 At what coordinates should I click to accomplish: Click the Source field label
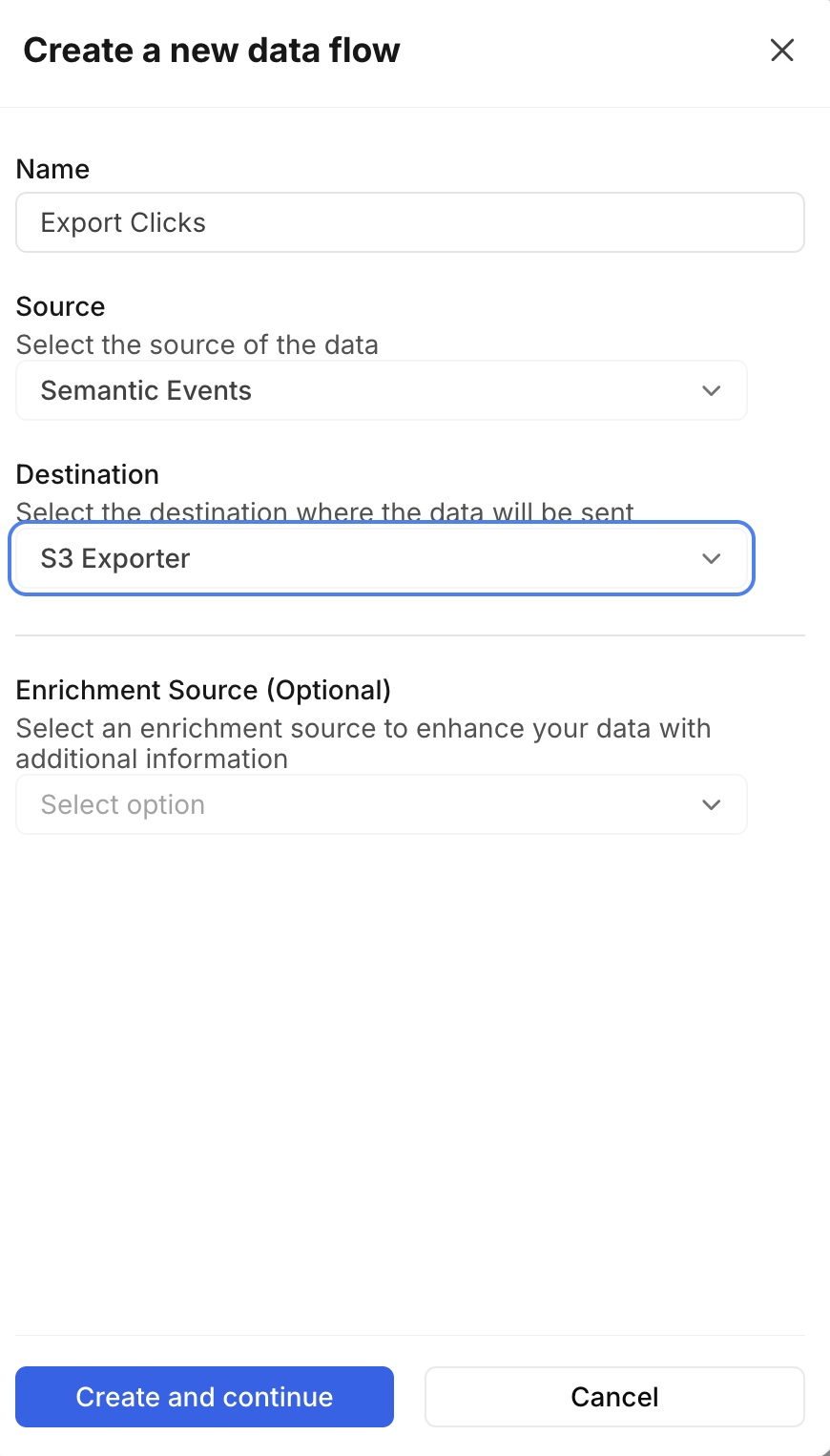pos(61,307)
